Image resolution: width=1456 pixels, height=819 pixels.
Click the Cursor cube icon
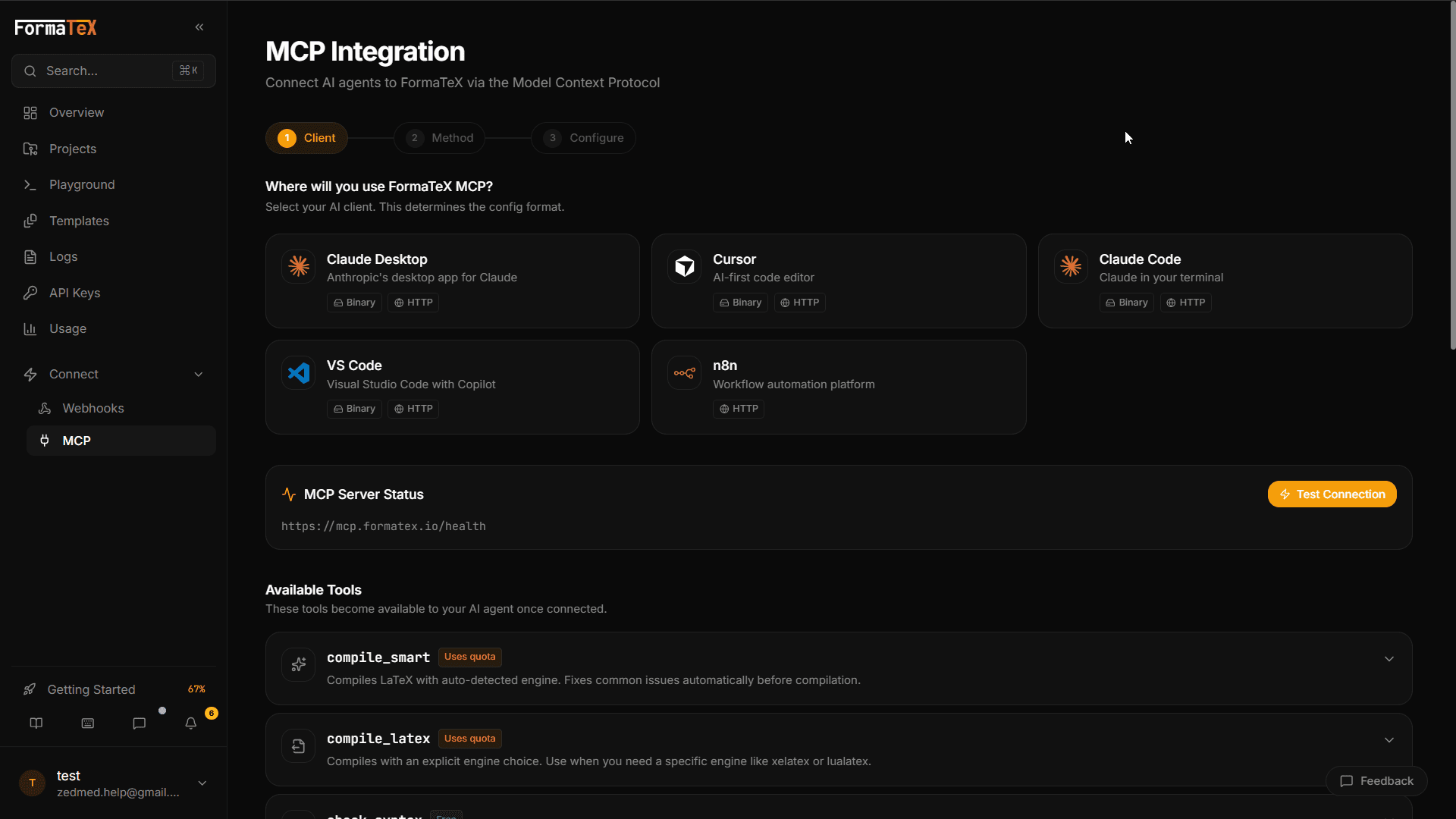(x=685, y=266)
